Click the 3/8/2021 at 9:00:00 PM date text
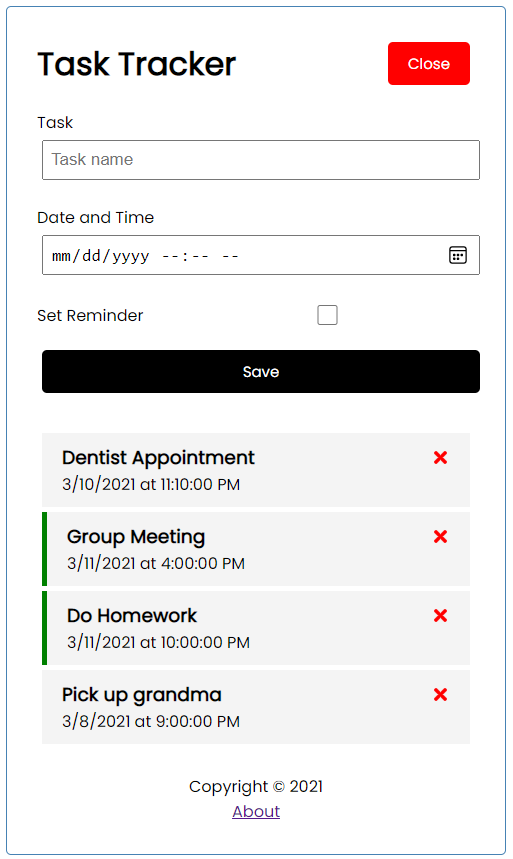This screenshot has height=859, width=513. pyautogui.click(x=151, y=721)
